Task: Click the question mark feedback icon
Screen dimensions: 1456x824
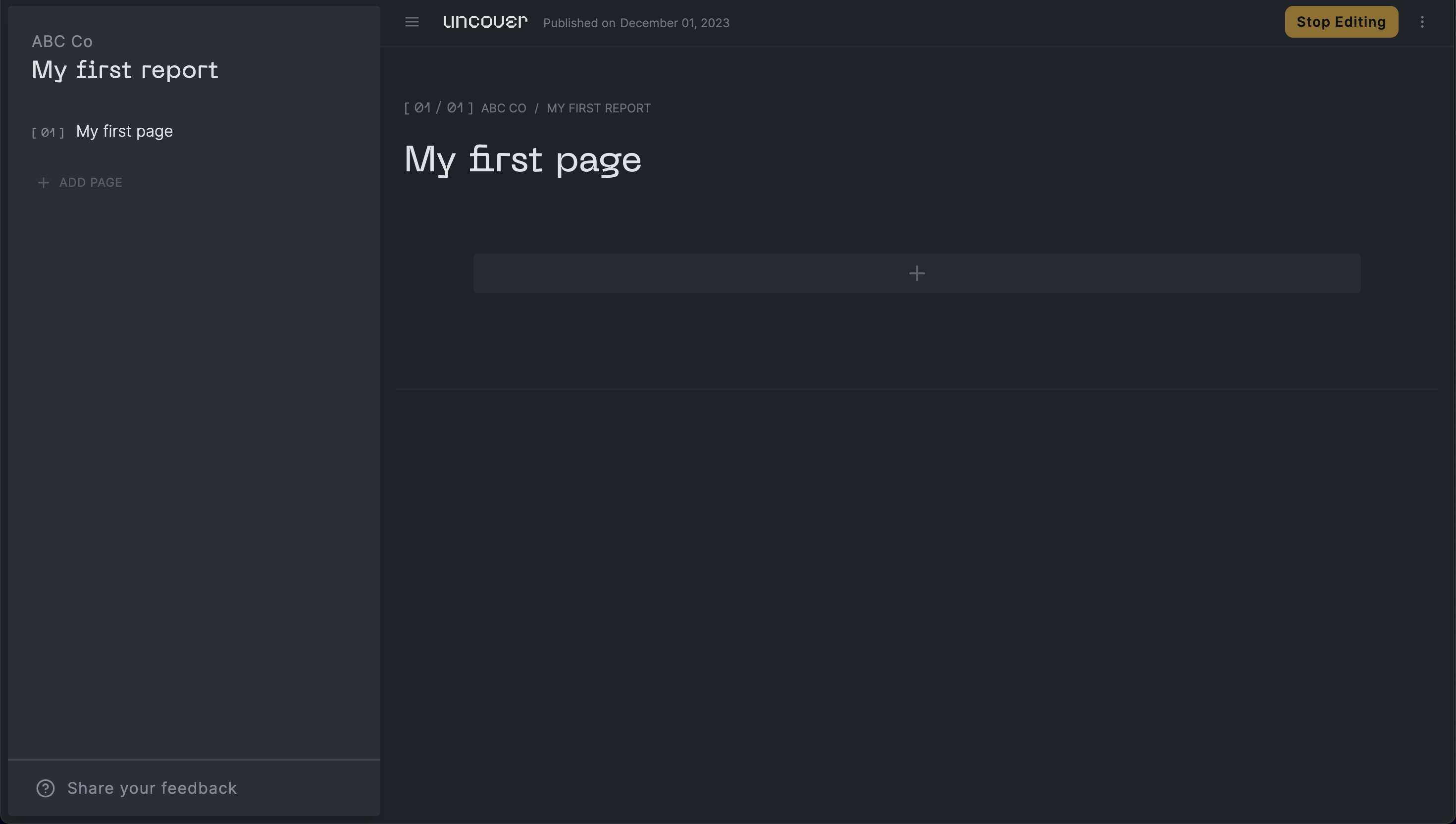Action: (45, 788)
